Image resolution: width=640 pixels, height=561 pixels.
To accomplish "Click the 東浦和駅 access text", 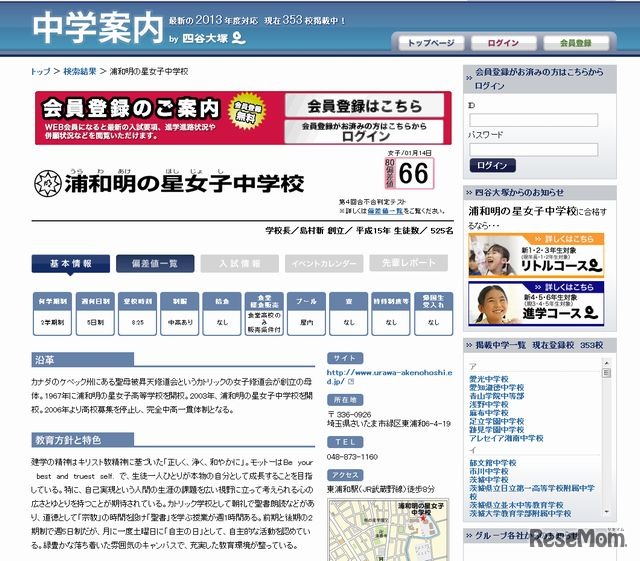I will pos(380,489).
